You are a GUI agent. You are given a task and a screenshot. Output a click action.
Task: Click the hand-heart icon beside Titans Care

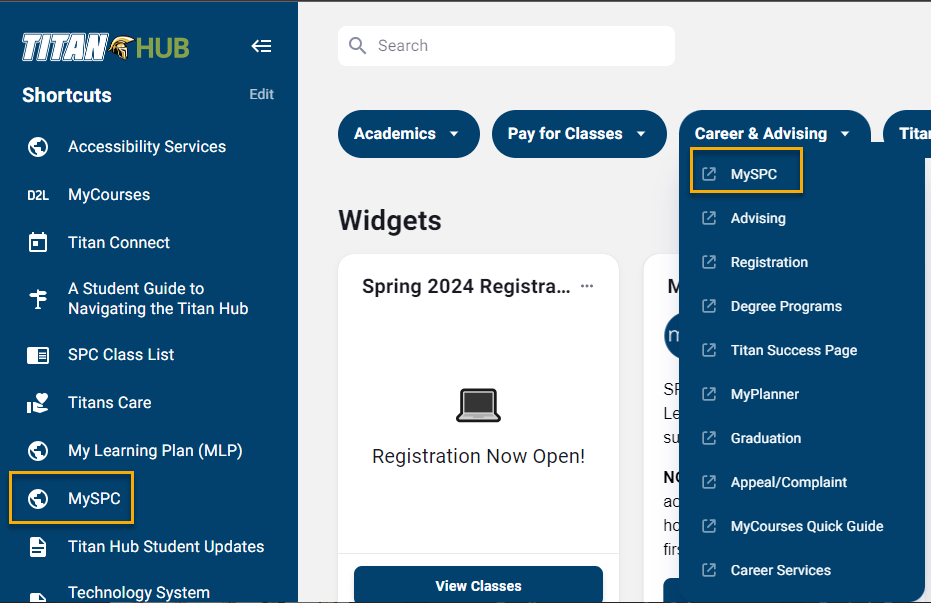pos(38,403)
